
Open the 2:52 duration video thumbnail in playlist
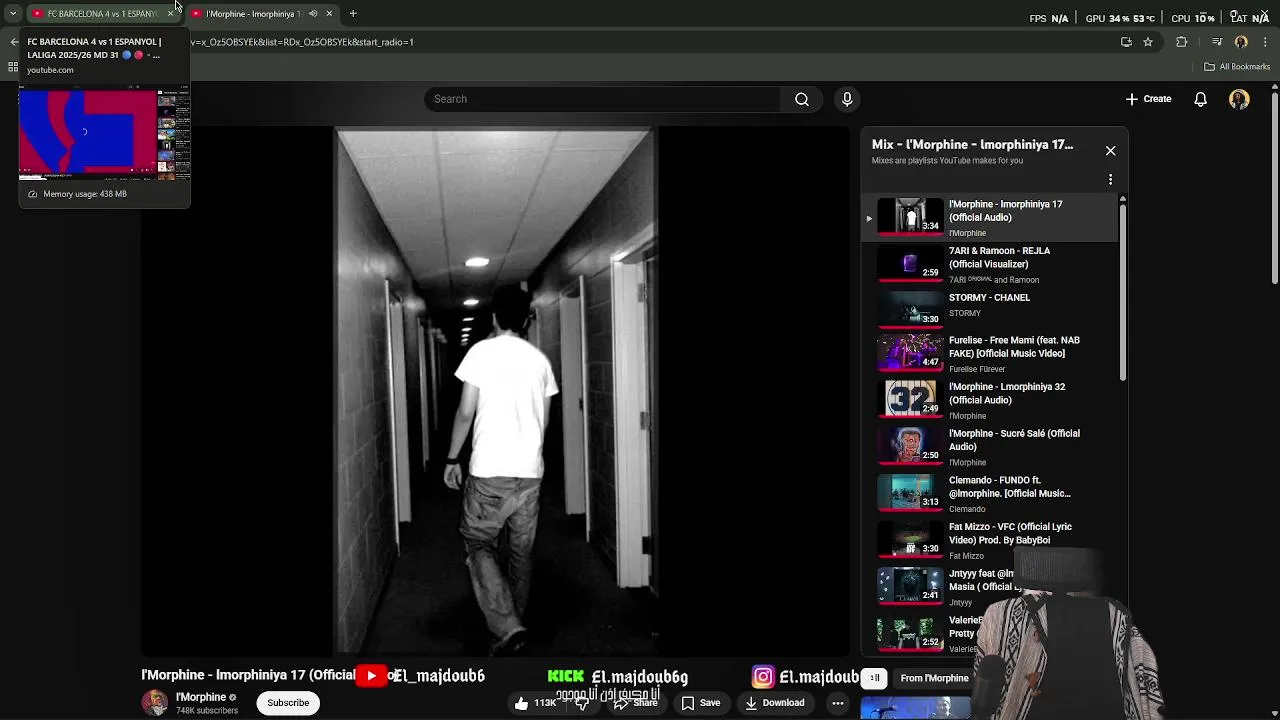point(910,633)
